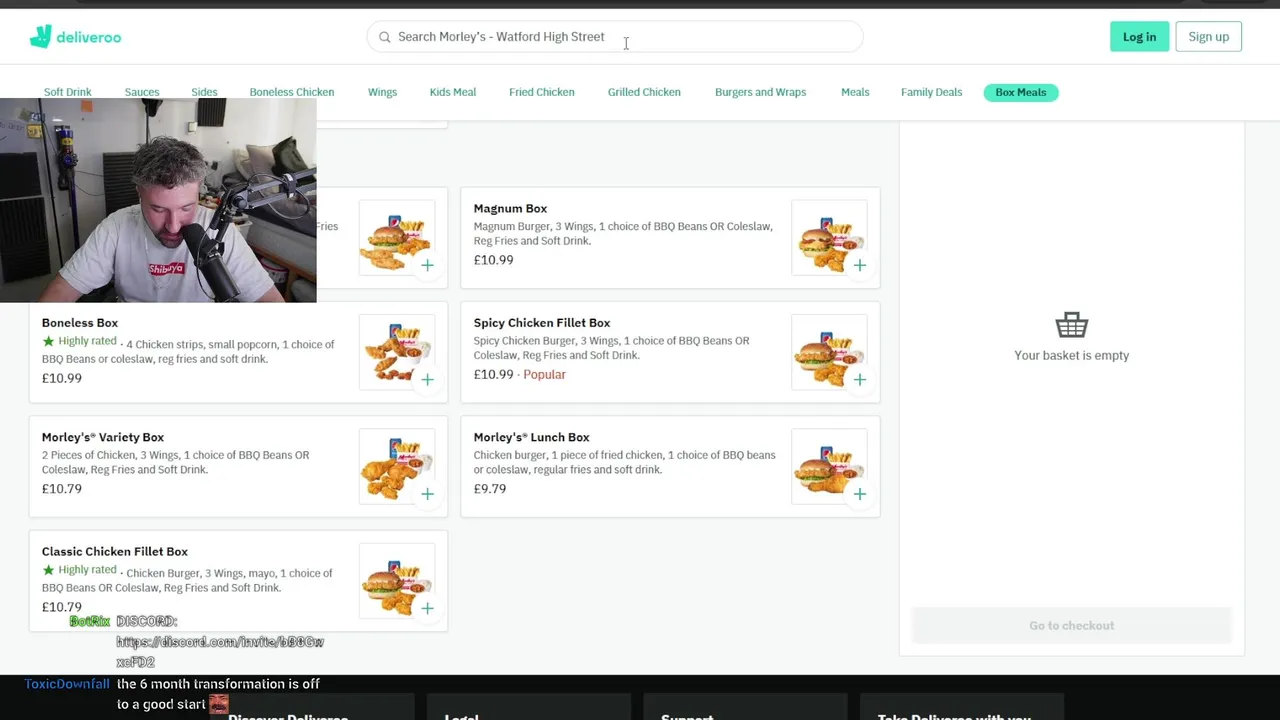
Task: Open the Discord invite link in chat overlay
Action: coord(220,651)
